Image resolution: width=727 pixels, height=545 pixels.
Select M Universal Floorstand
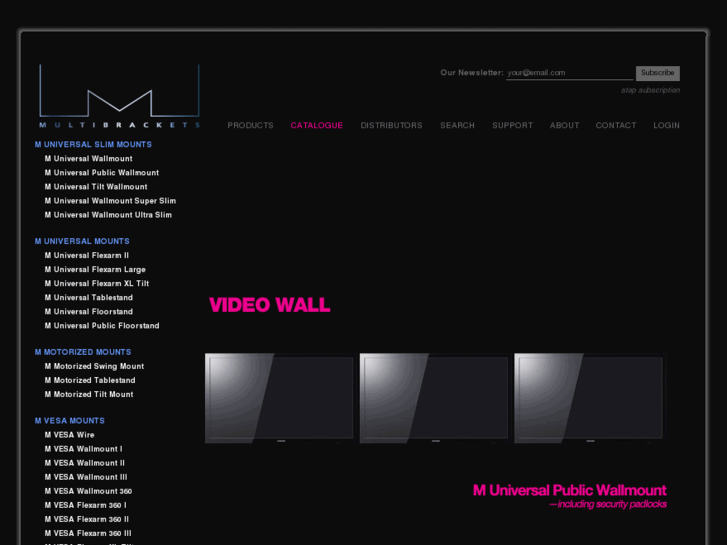[89, 312]
